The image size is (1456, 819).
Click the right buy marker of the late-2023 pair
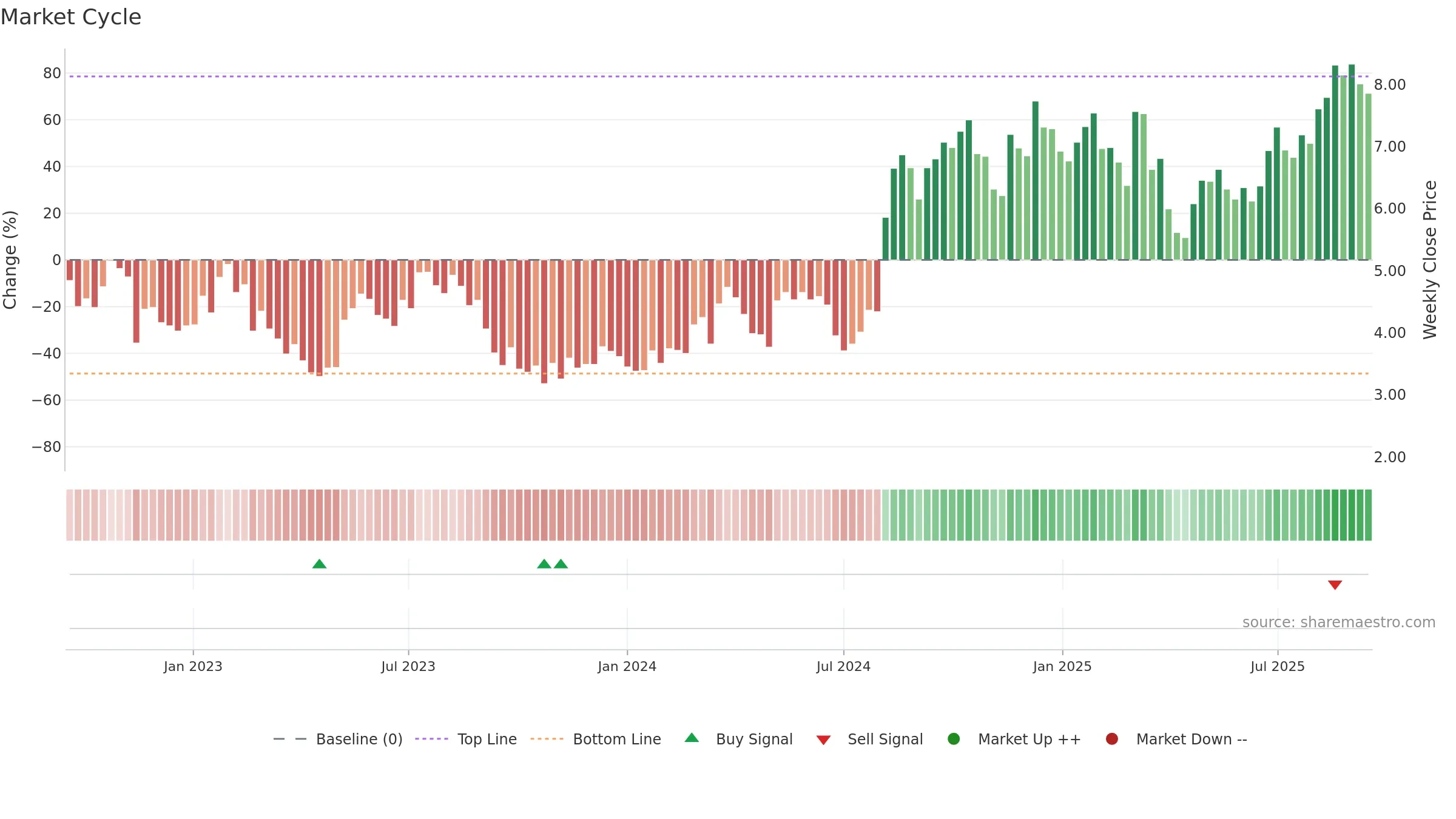[x=561, y=564]
